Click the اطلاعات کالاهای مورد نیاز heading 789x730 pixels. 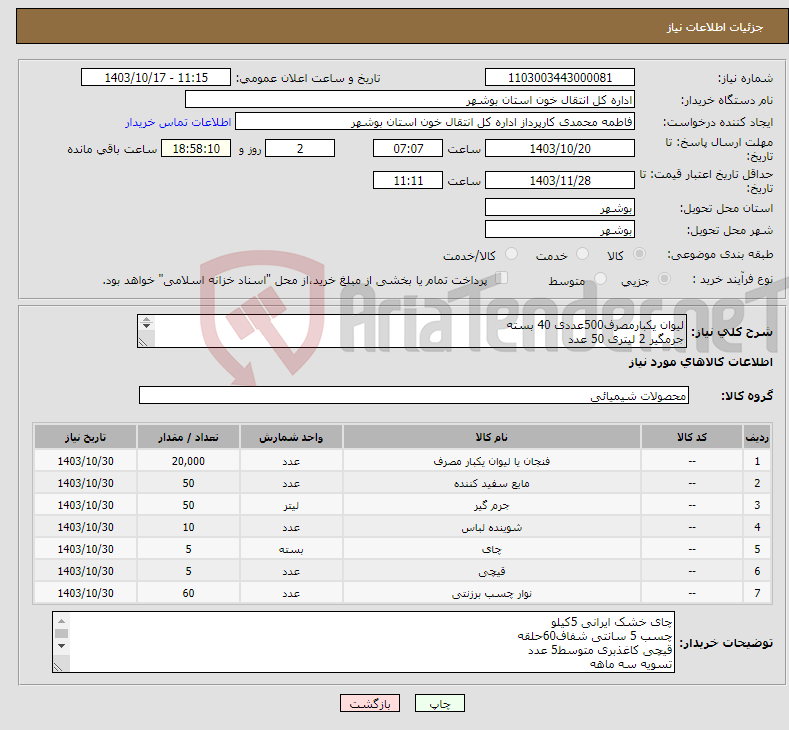pyautogui.click(x=700, y=362)
